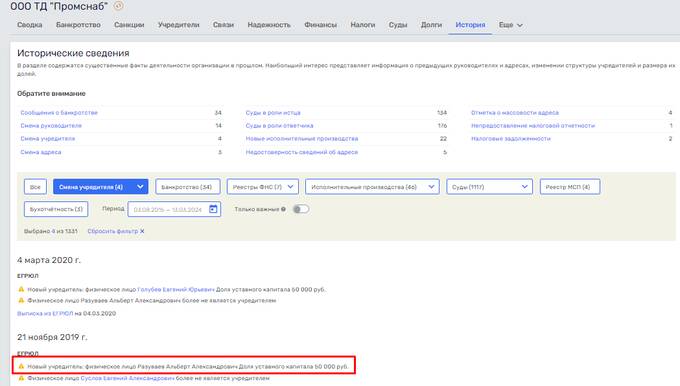680x386 pixels.
Task: Click warning icon on Разуваев removal line
Action: (x=21, y=300)
